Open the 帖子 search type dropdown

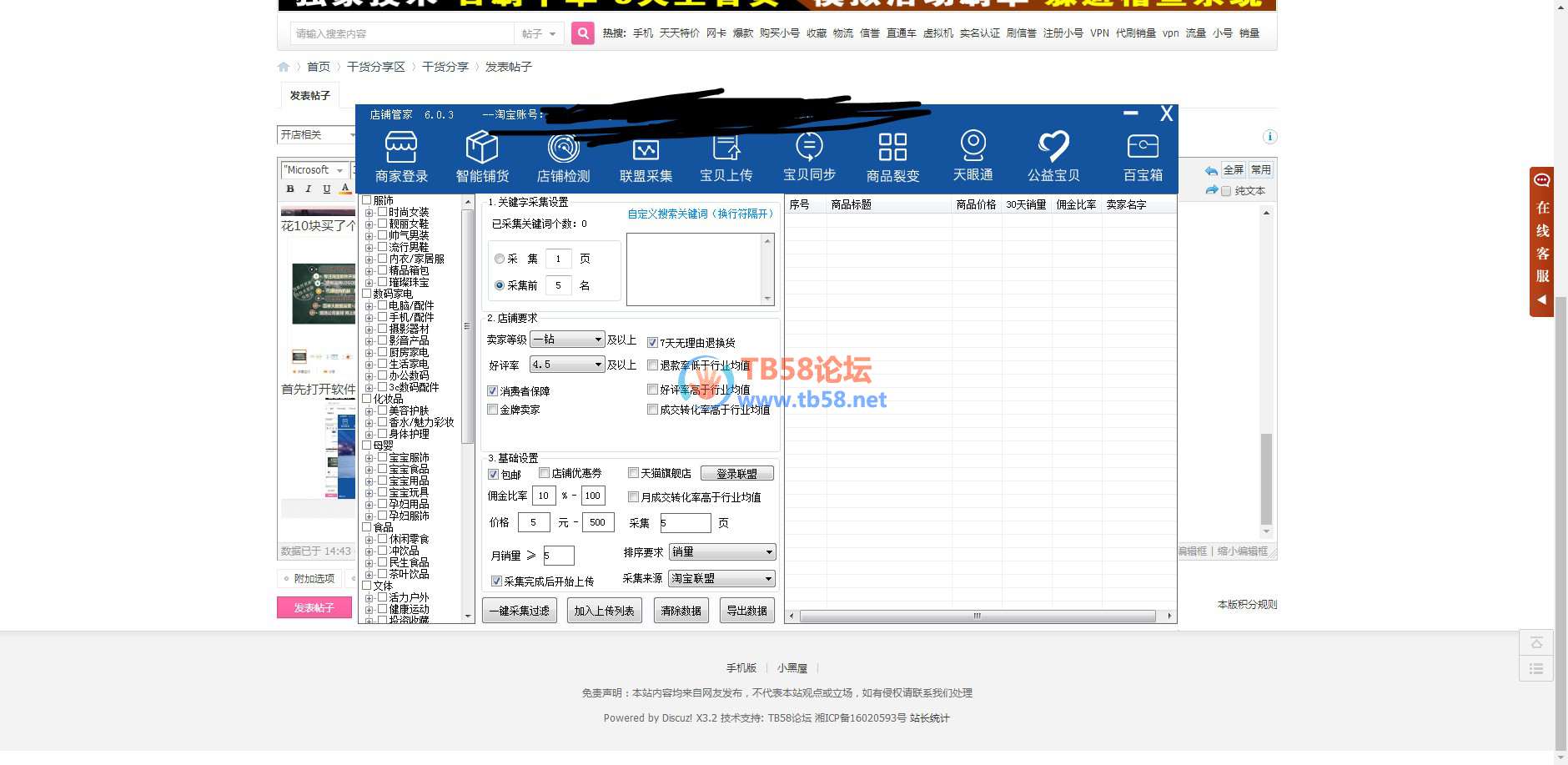point(539,33)
